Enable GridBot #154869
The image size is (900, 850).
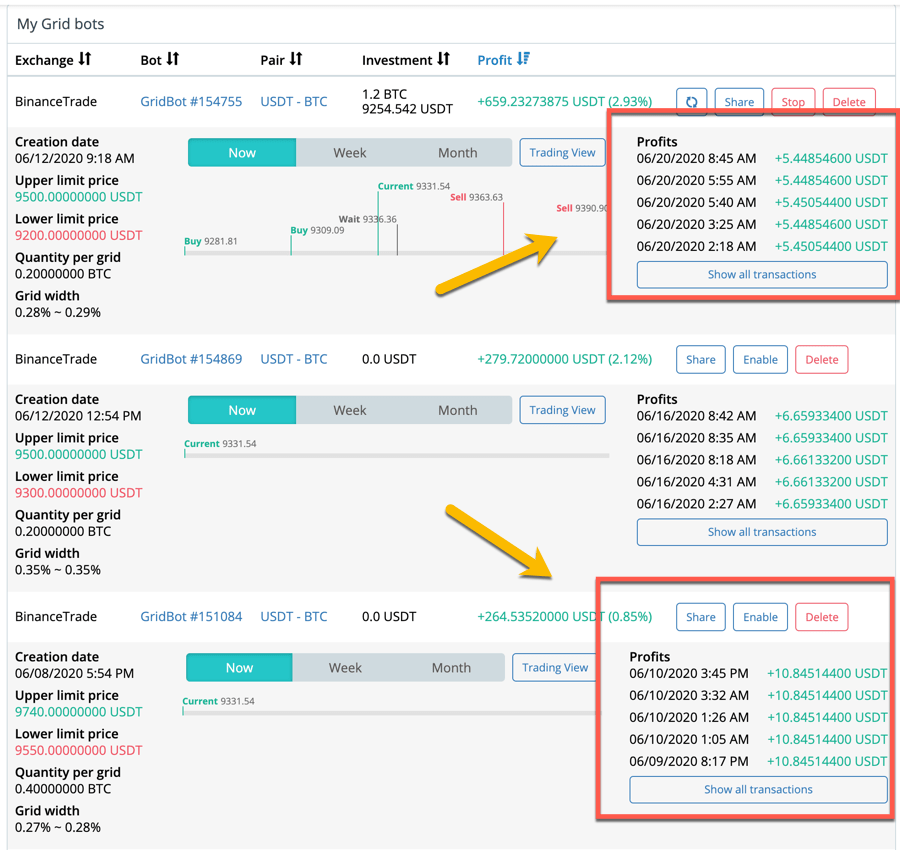tap(760, 360)
